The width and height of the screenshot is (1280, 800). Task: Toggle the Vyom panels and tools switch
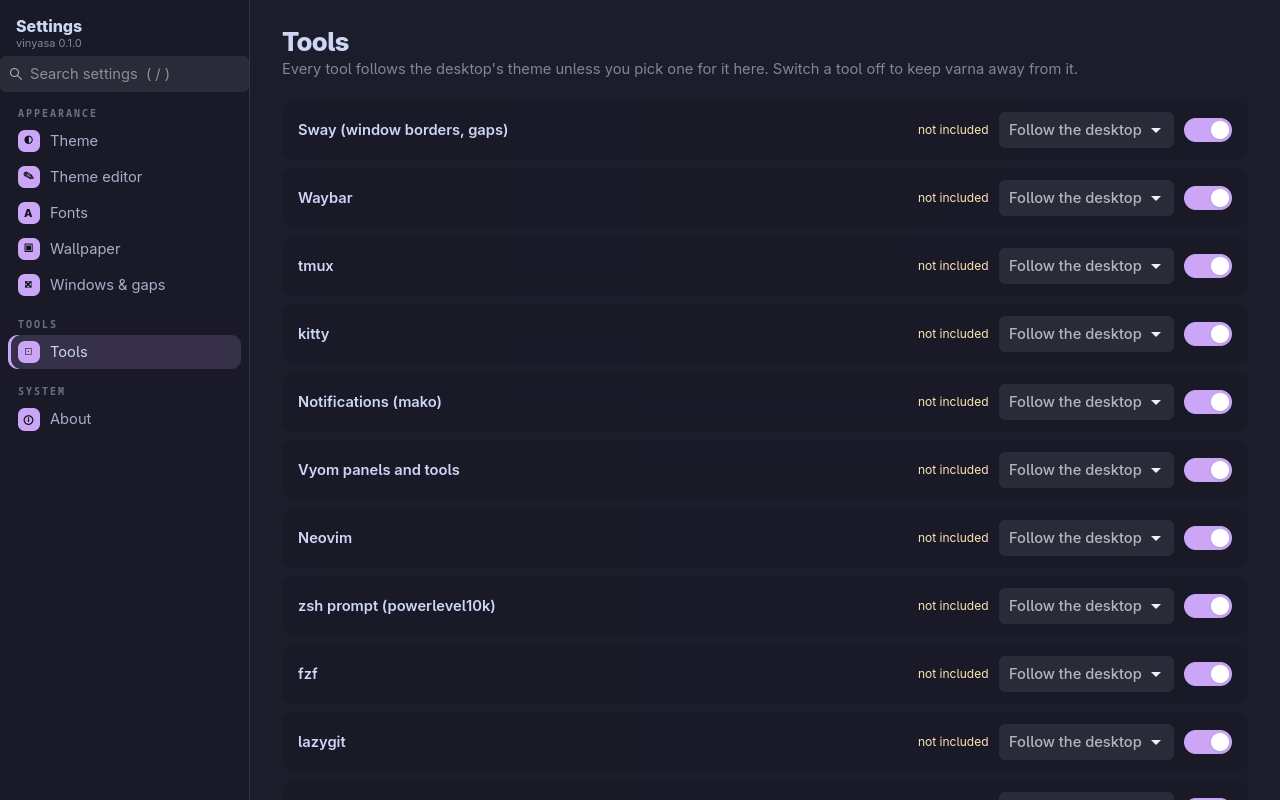pos(1208,470)
